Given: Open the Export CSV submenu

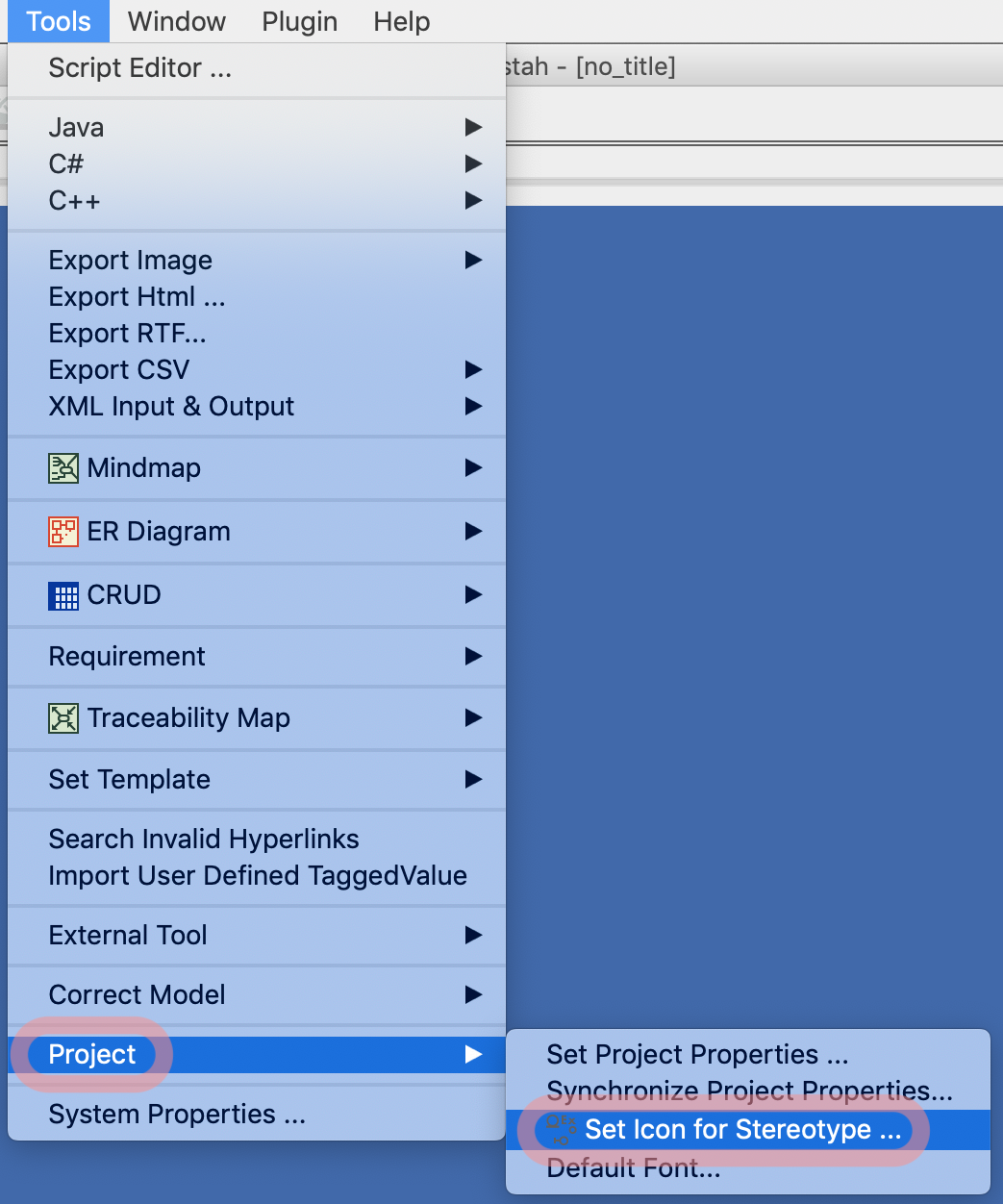Looking at the screenshot, I should 472,369.
